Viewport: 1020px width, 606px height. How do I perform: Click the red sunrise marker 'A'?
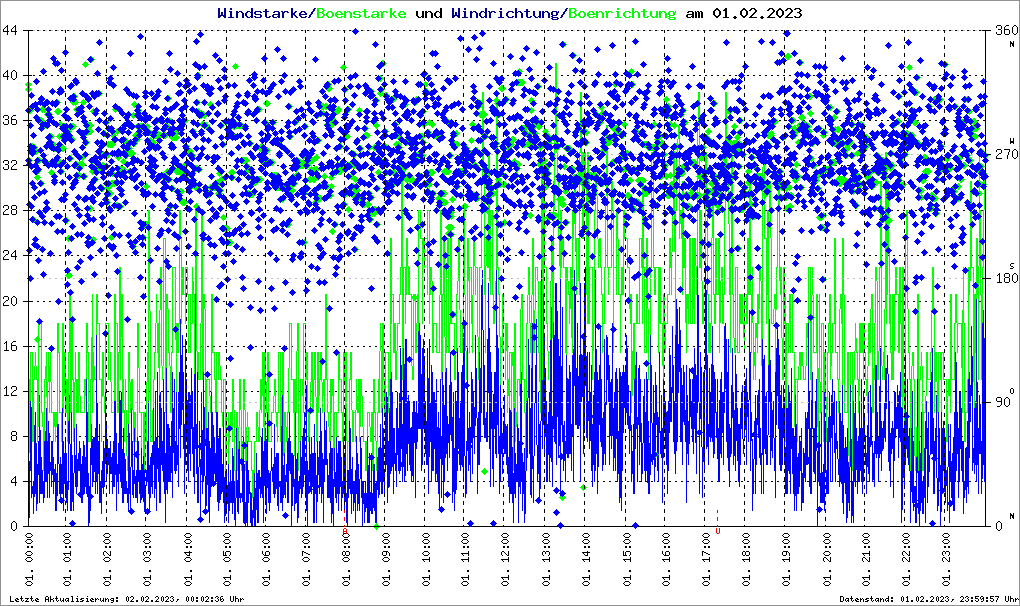[x=345, y=531]
